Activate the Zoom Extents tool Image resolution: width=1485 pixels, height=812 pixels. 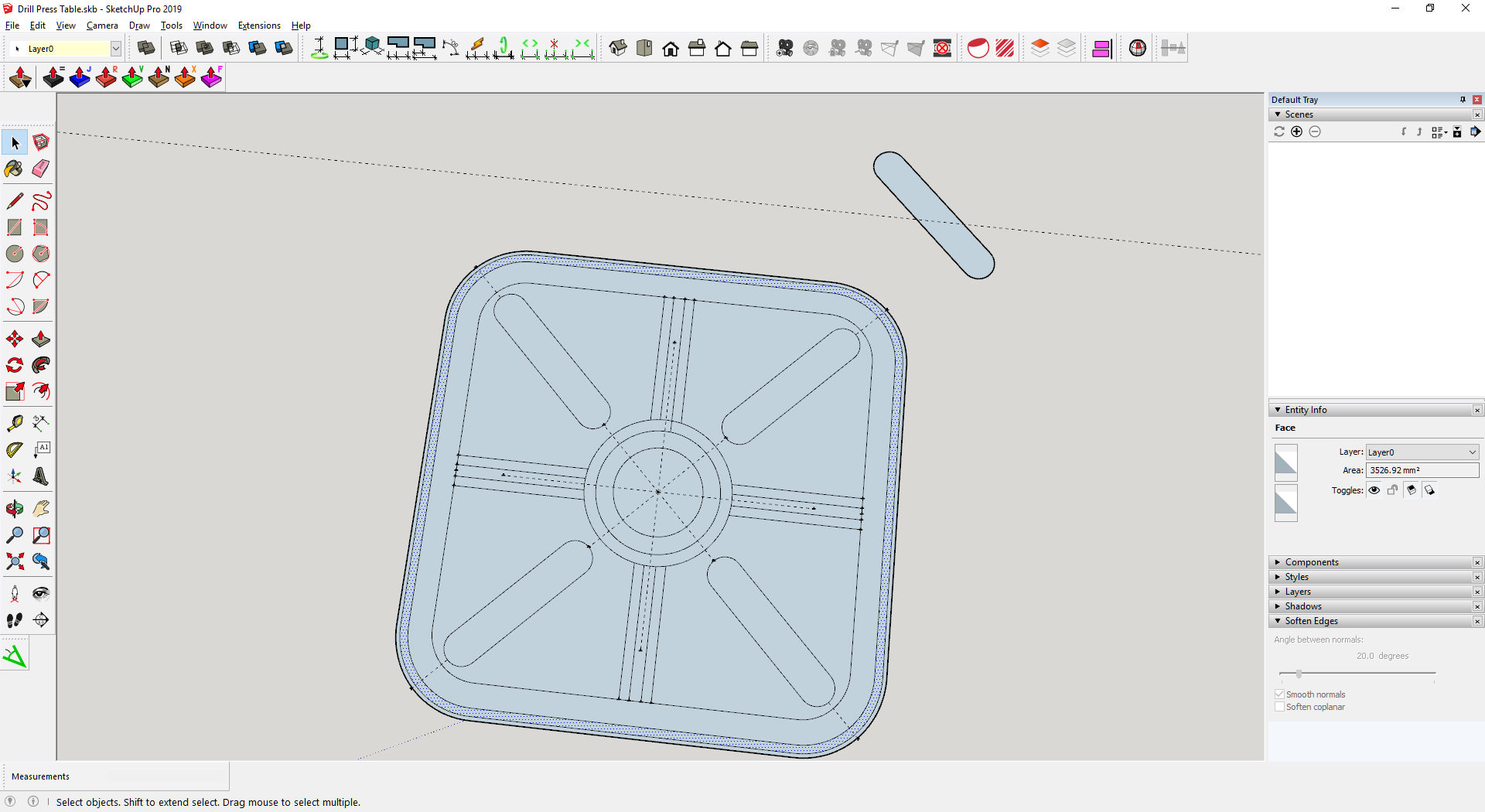tap(14, 561)
